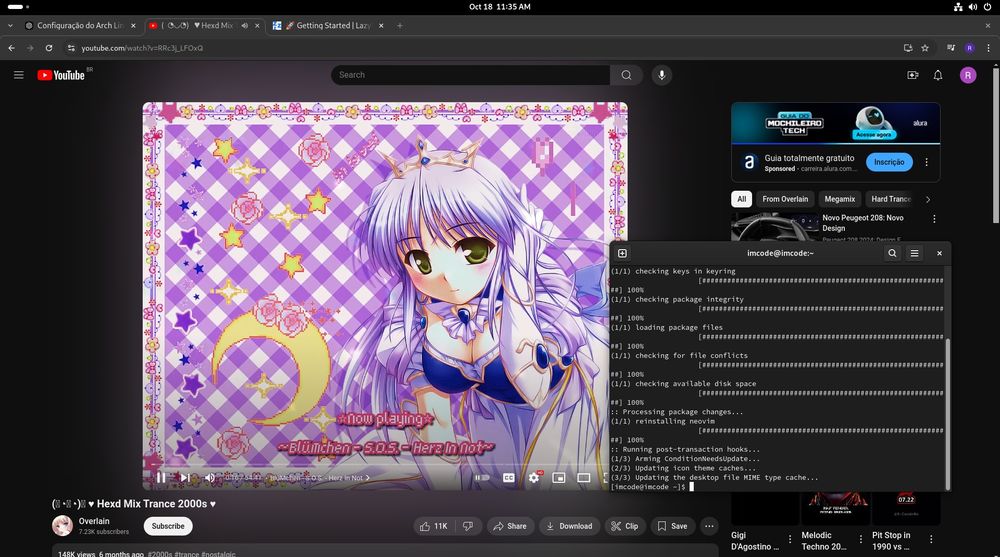Open a new browser tab
This screenshot has height=557, width=1000.
(400, 26)
